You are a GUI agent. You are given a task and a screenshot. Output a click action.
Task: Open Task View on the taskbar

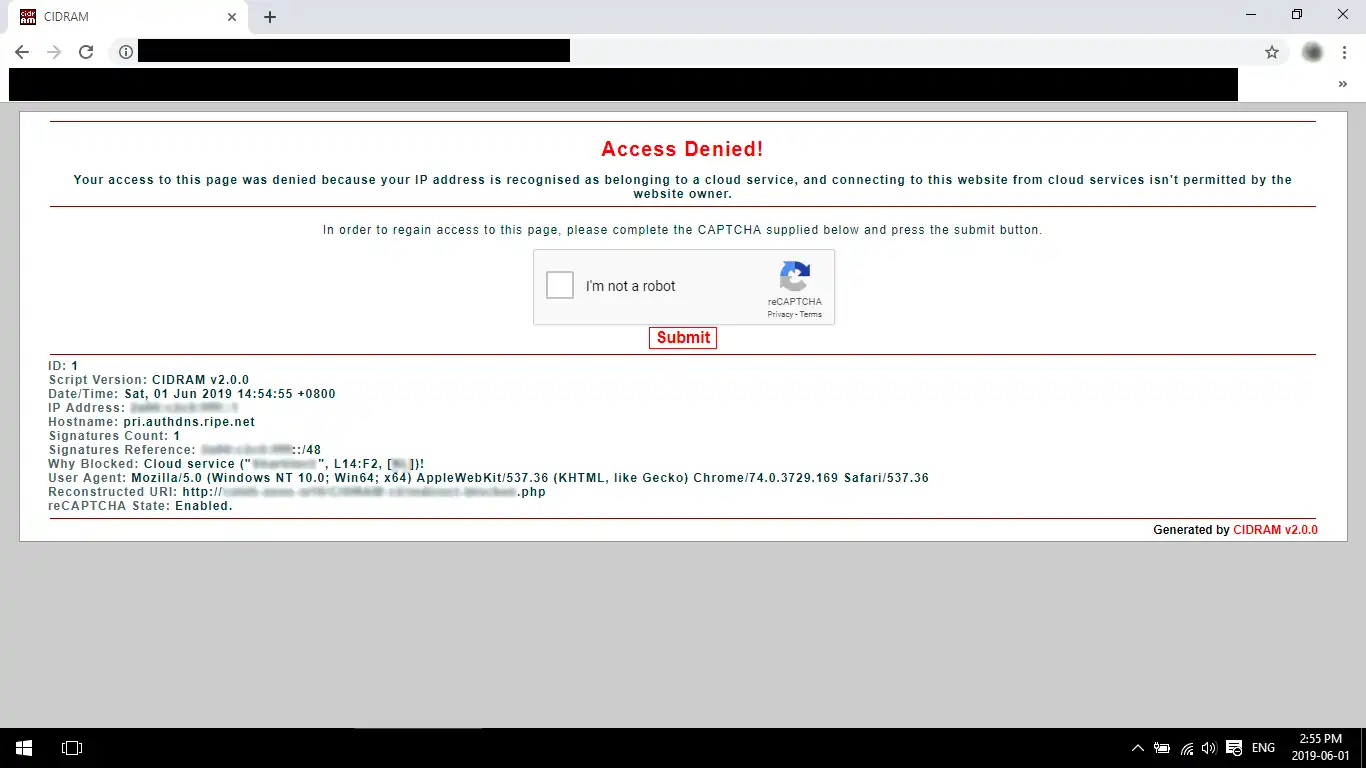tap(72, 748)
